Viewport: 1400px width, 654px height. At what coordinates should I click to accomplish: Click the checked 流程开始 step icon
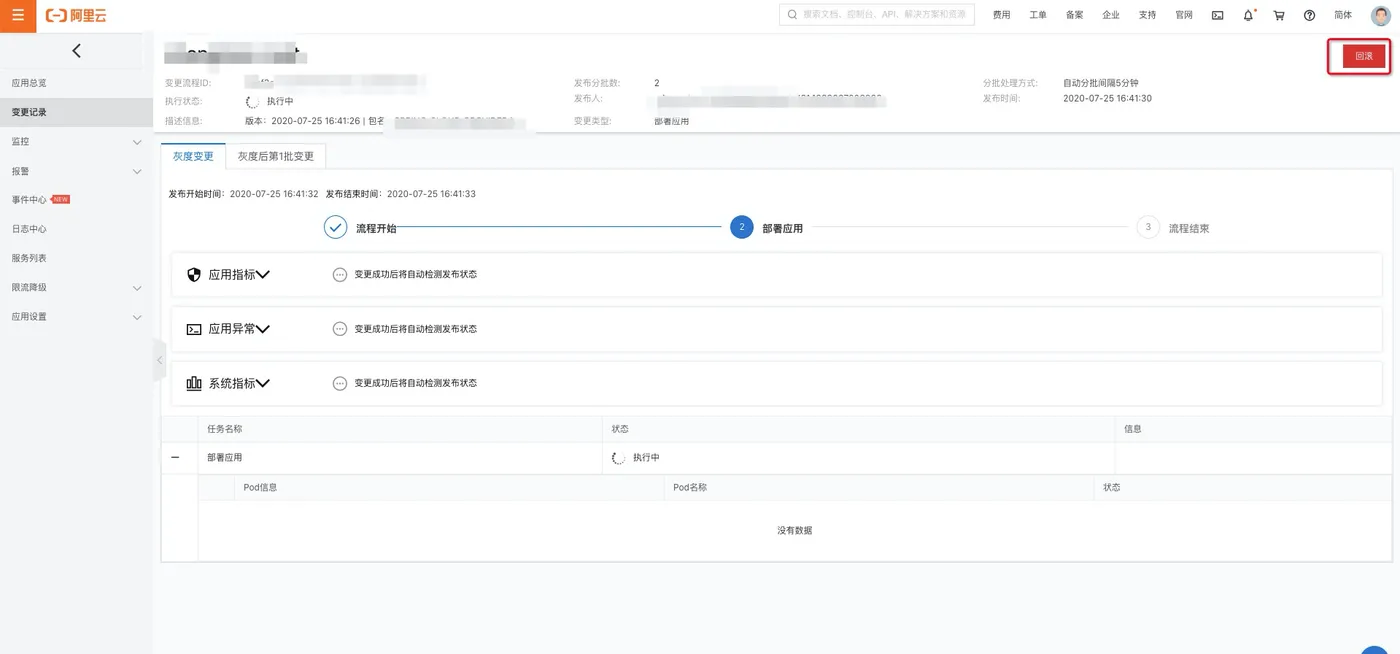[335, 228]
